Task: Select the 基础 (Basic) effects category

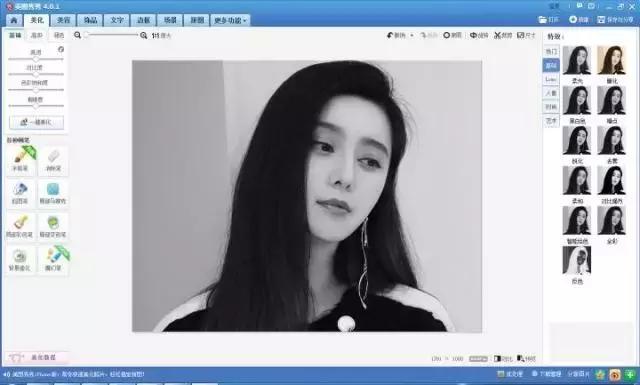Action: (551, 65)
